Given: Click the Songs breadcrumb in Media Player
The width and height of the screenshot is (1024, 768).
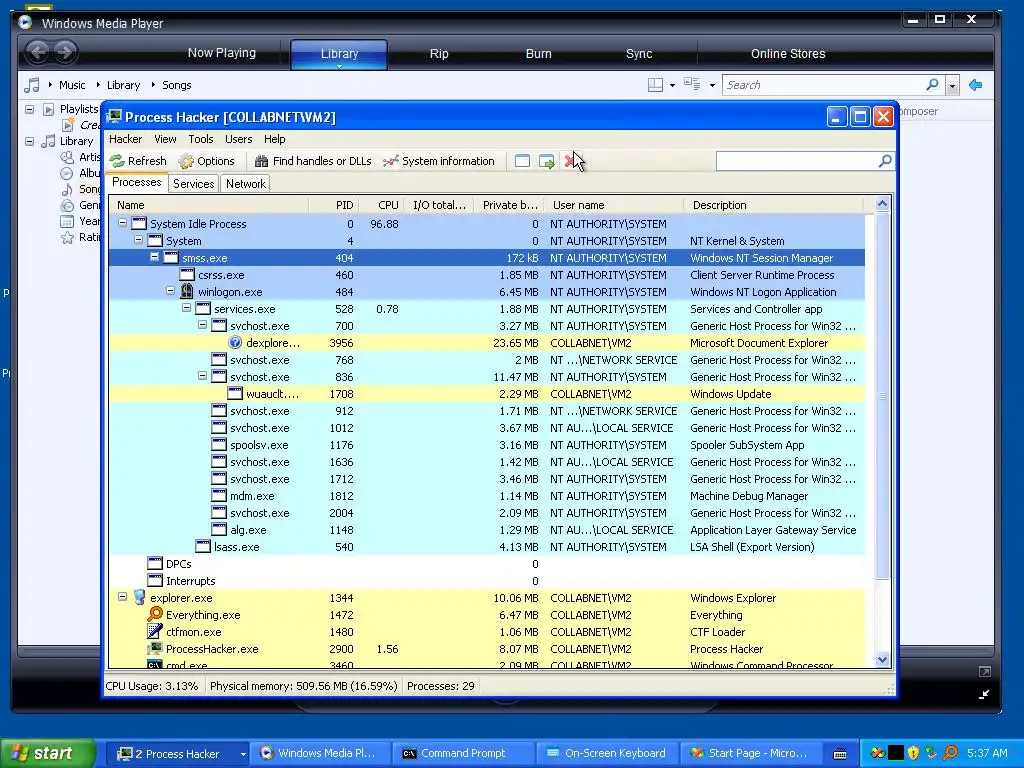Looking at the screenshot, I should (176, 85).
